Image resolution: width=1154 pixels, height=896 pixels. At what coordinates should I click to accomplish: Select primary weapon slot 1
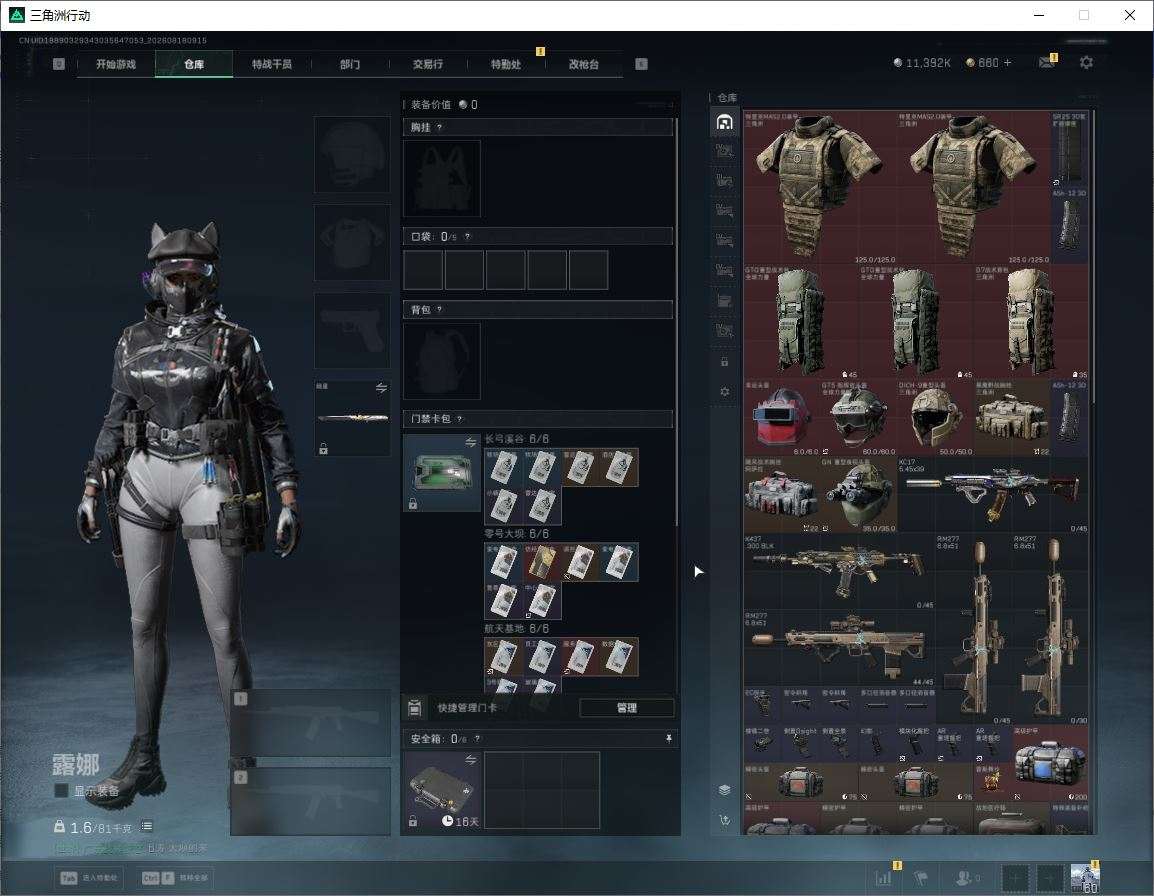311,723
